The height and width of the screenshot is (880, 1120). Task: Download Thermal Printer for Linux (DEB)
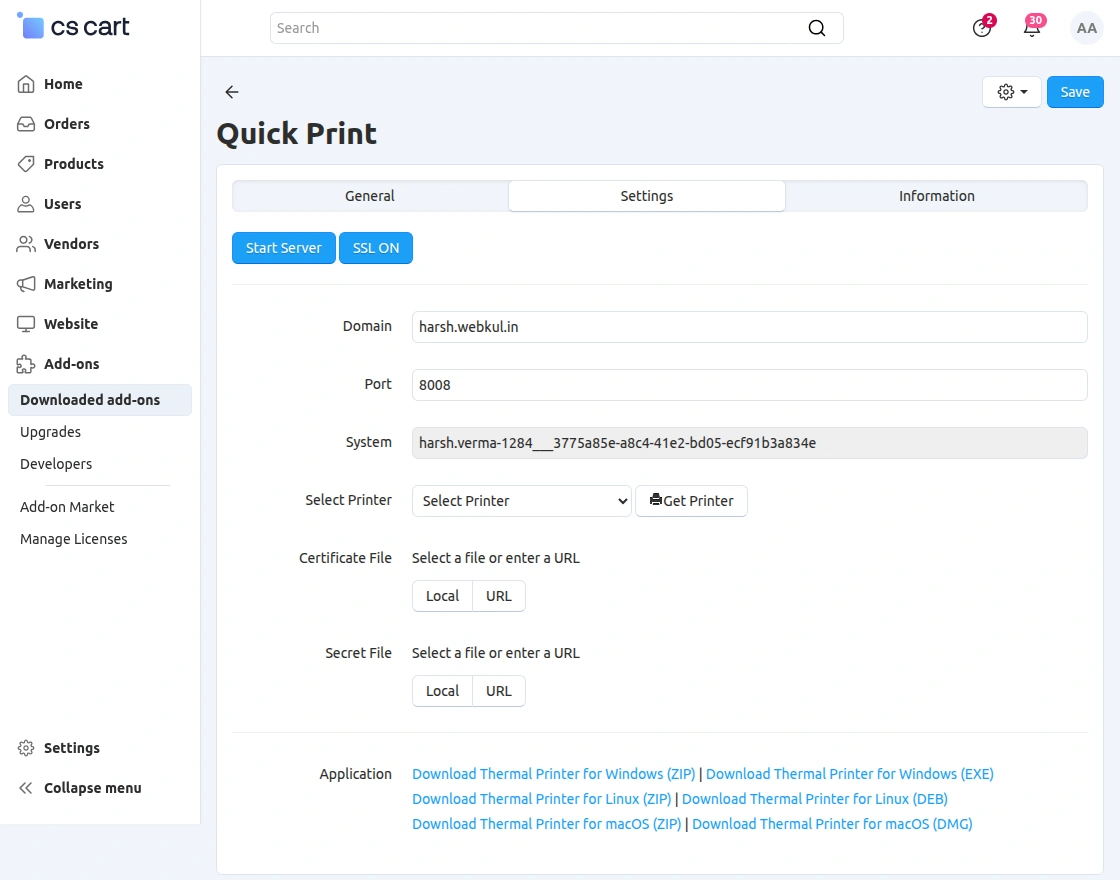click(814, 799)
